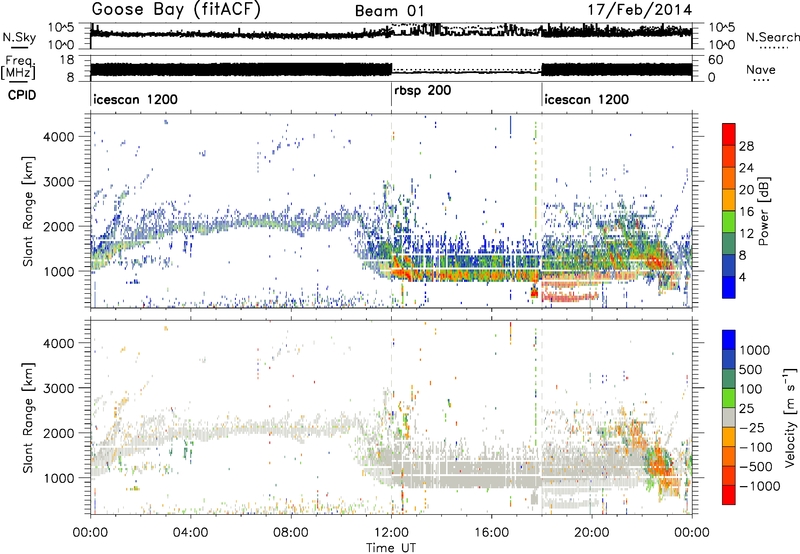Viewport: 800px width, 554px height.
Task: Click the 'Beam 01' heading
Action: (x=389, y=11)
